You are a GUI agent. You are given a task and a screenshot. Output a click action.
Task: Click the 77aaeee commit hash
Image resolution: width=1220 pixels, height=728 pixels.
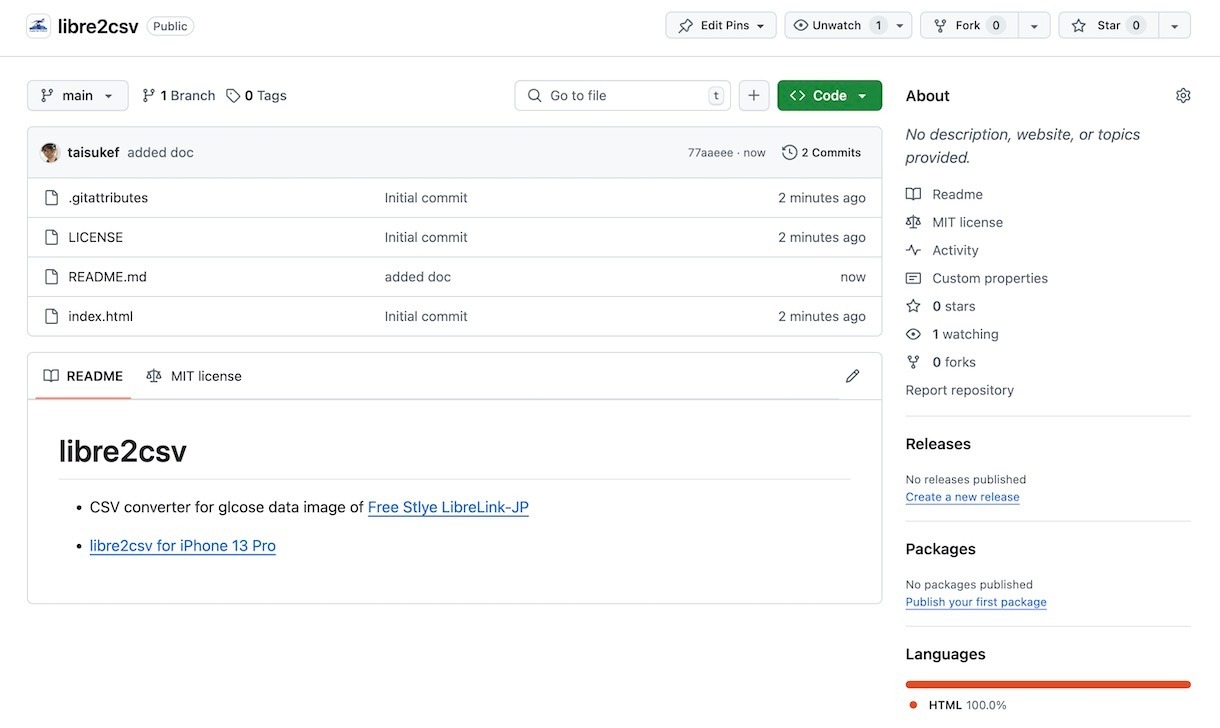[x=710, y=153]
